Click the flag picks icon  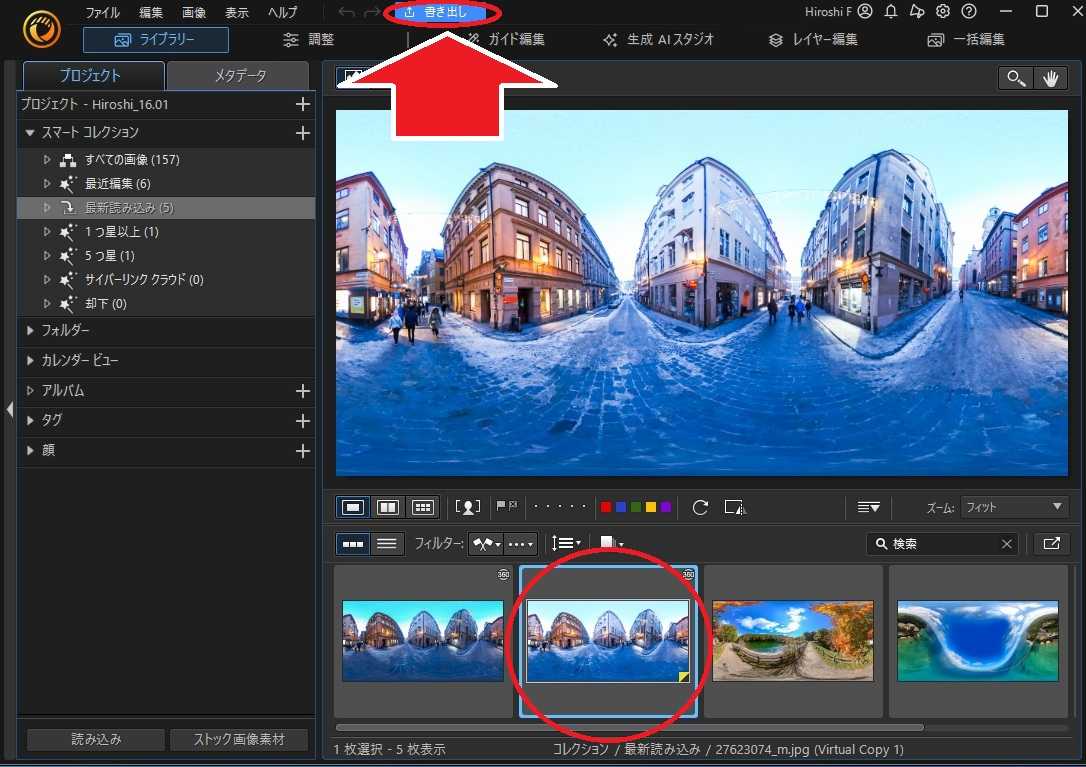click(508, 507)
